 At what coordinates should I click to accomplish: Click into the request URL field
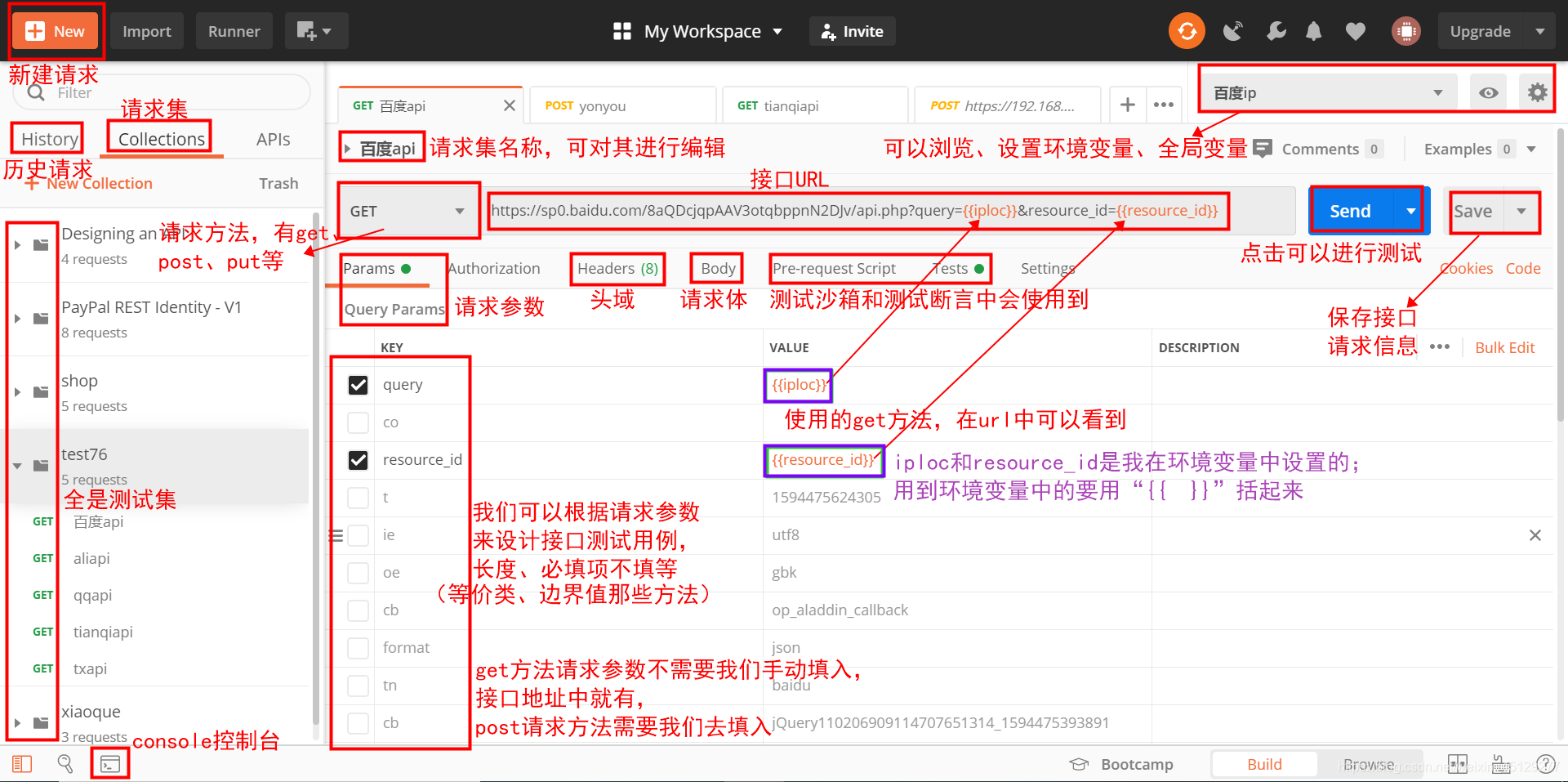coord(890,211)
